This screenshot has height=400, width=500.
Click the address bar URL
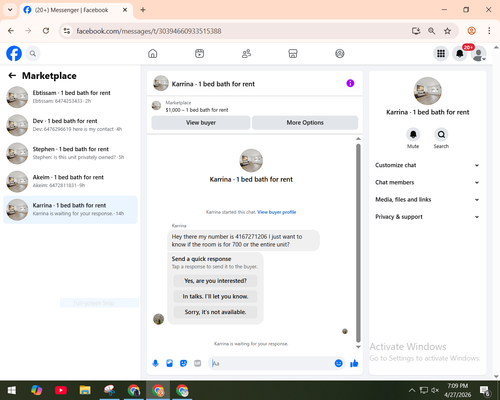click(x=149, y=31)
